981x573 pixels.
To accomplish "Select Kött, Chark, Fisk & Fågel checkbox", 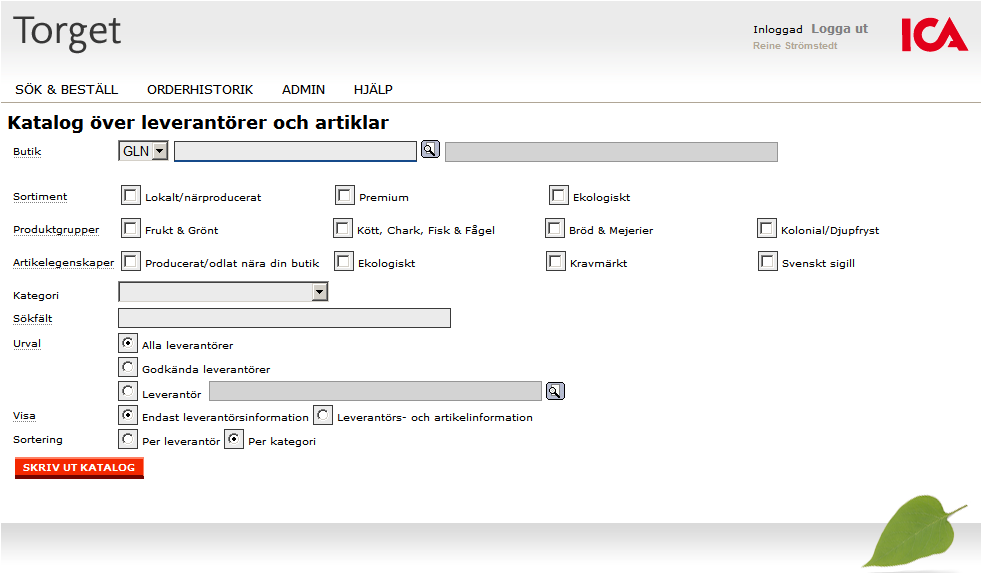I will point(343,228).
